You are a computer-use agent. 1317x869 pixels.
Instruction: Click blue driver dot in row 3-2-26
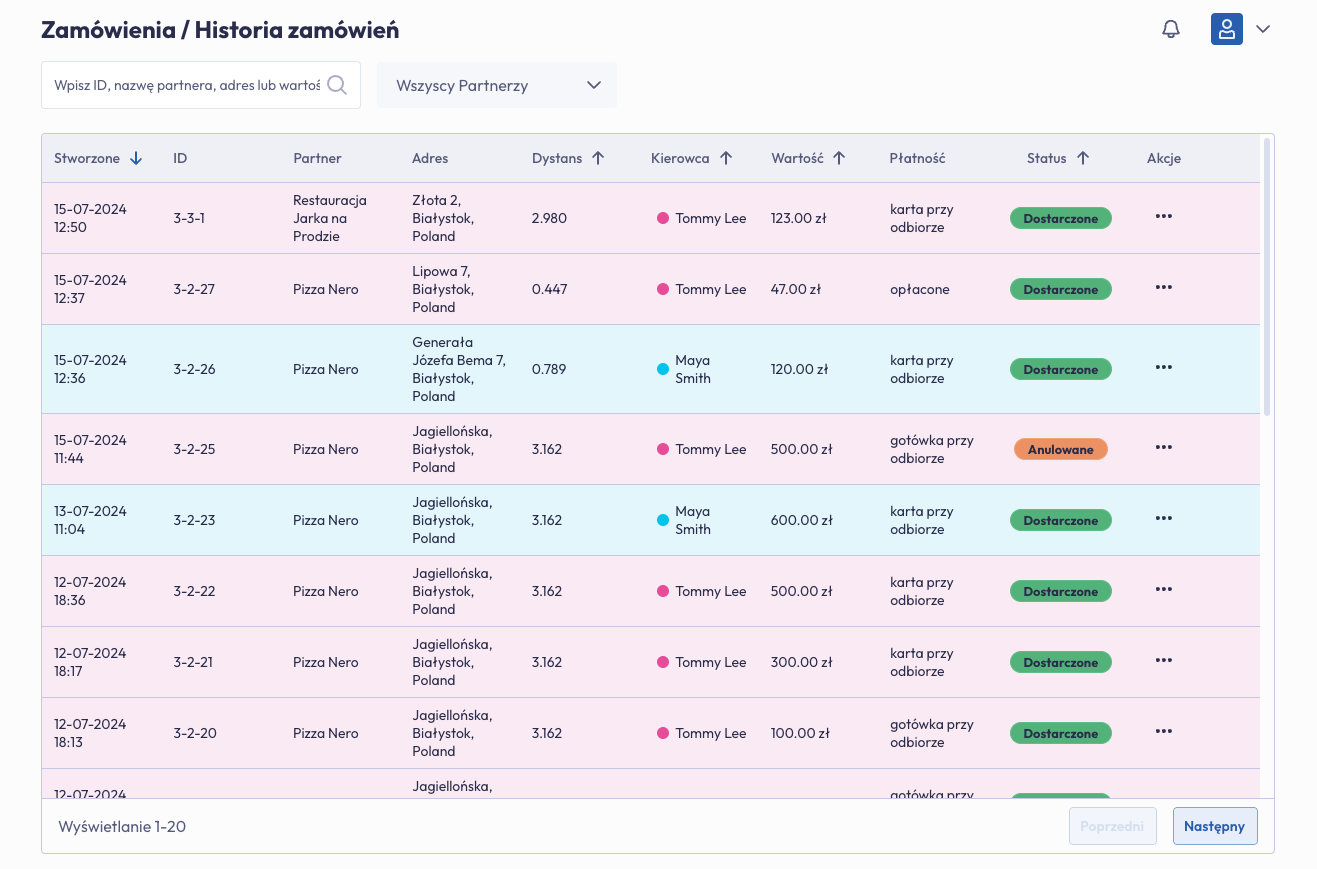662,369
